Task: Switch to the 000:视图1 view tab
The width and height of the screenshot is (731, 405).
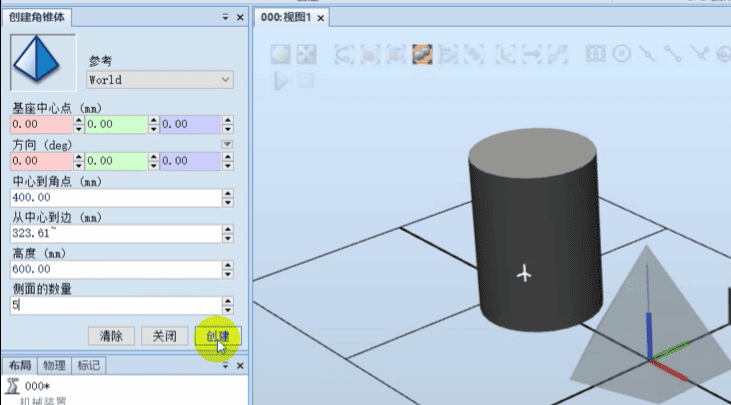Action: (285, 17)
